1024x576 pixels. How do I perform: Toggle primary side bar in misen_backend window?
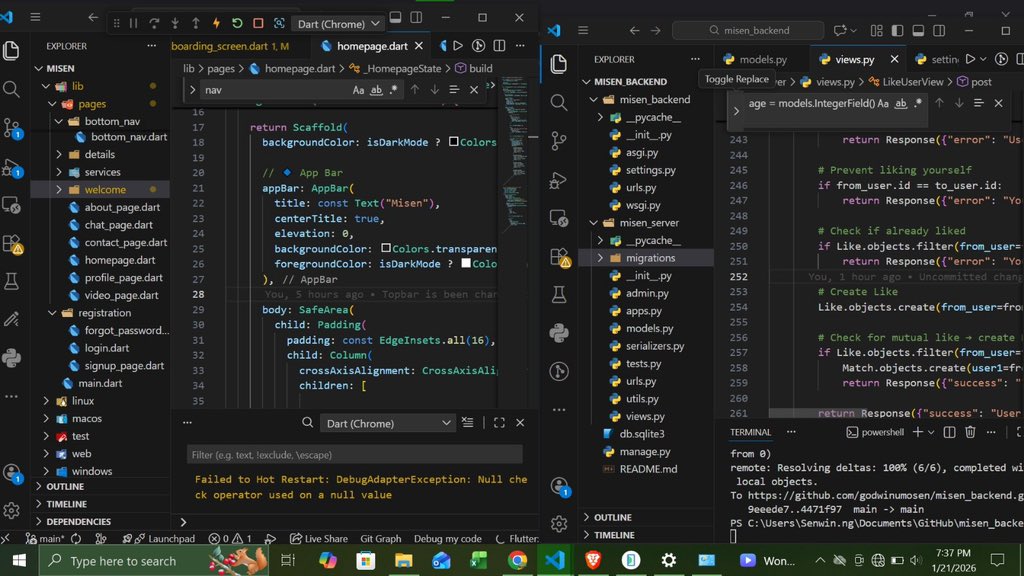897,30
